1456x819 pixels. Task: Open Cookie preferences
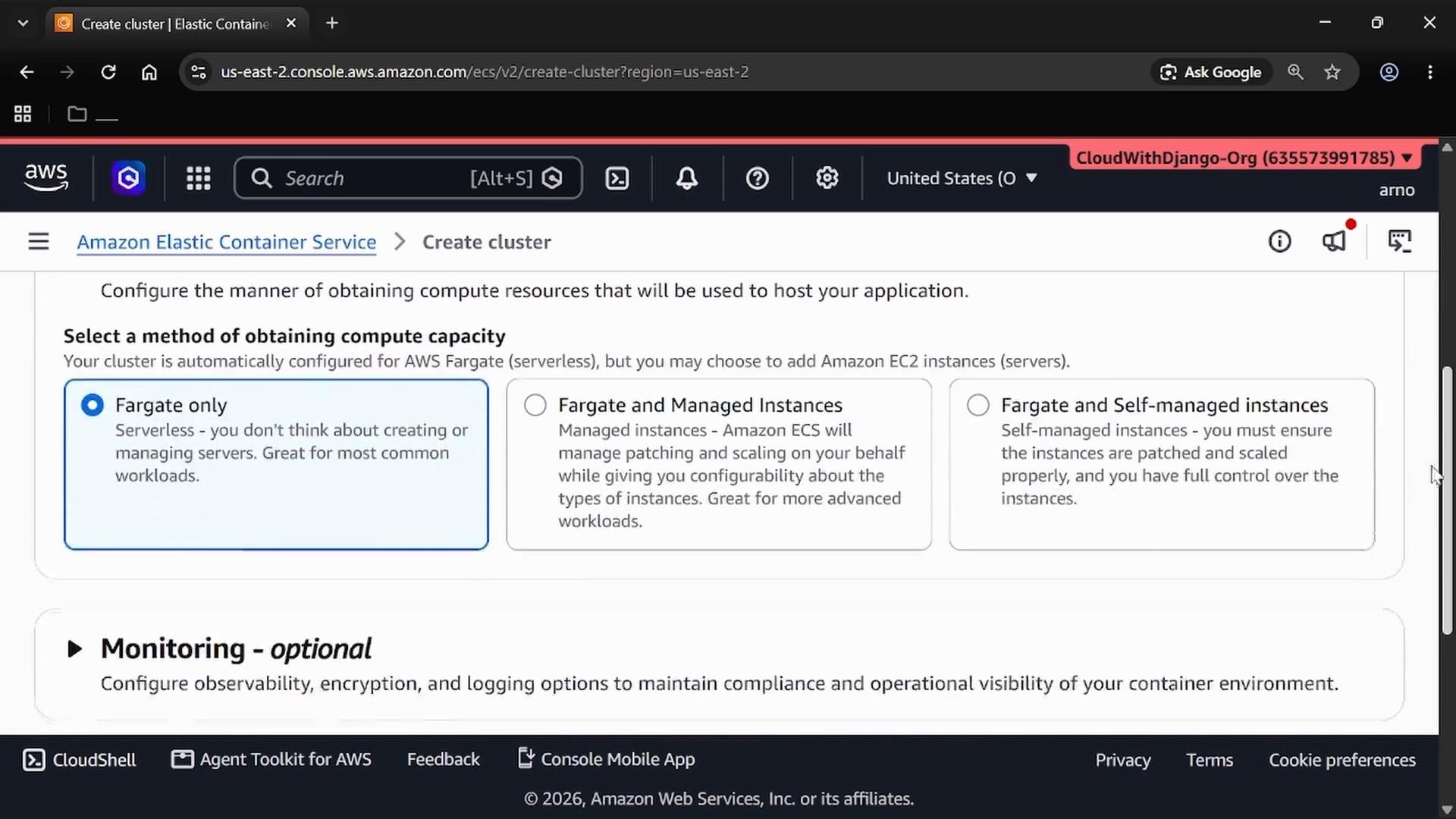coord(1342,760)
